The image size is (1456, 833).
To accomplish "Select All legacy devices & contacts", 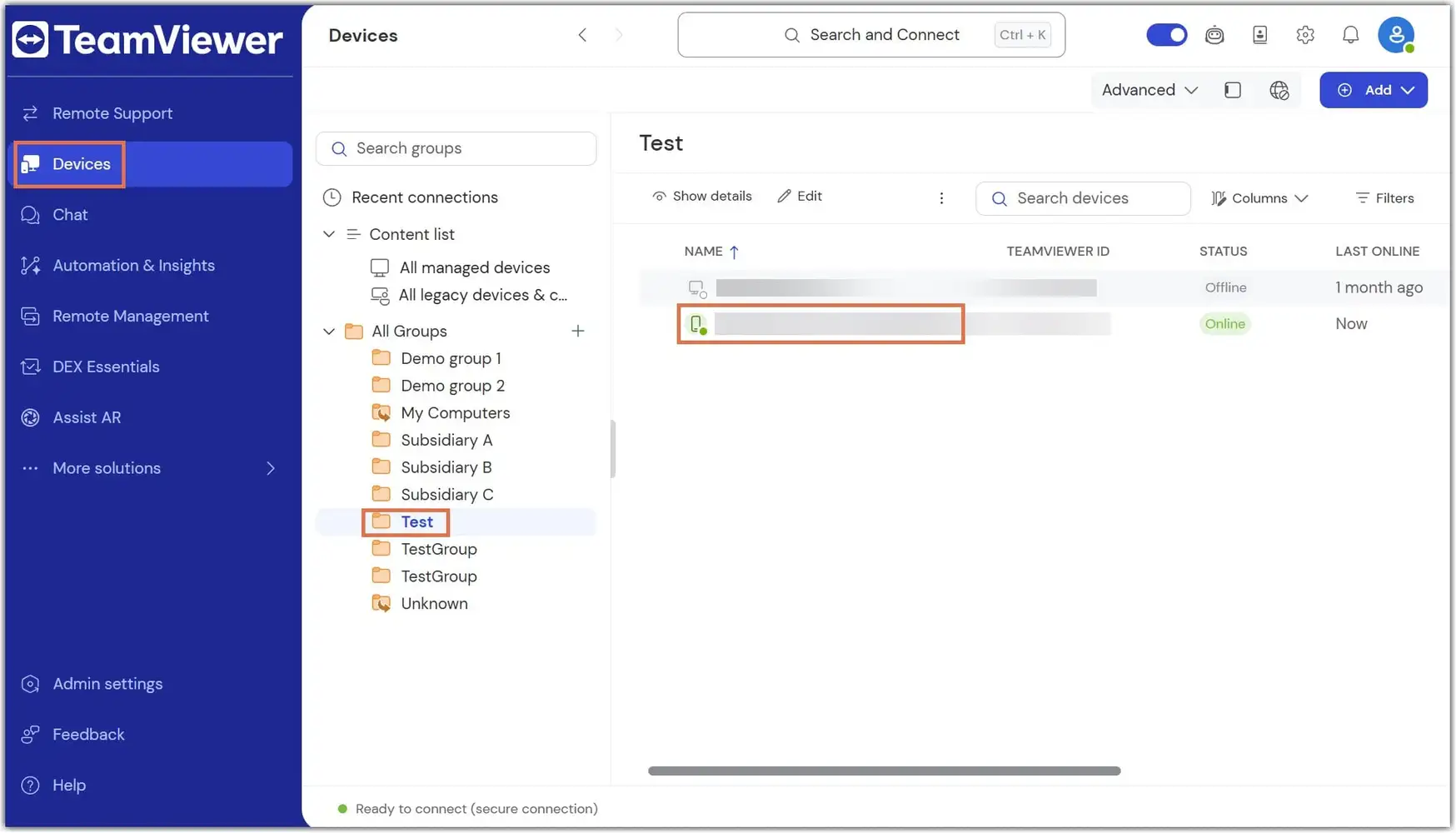I will click(x=483, y=295).
